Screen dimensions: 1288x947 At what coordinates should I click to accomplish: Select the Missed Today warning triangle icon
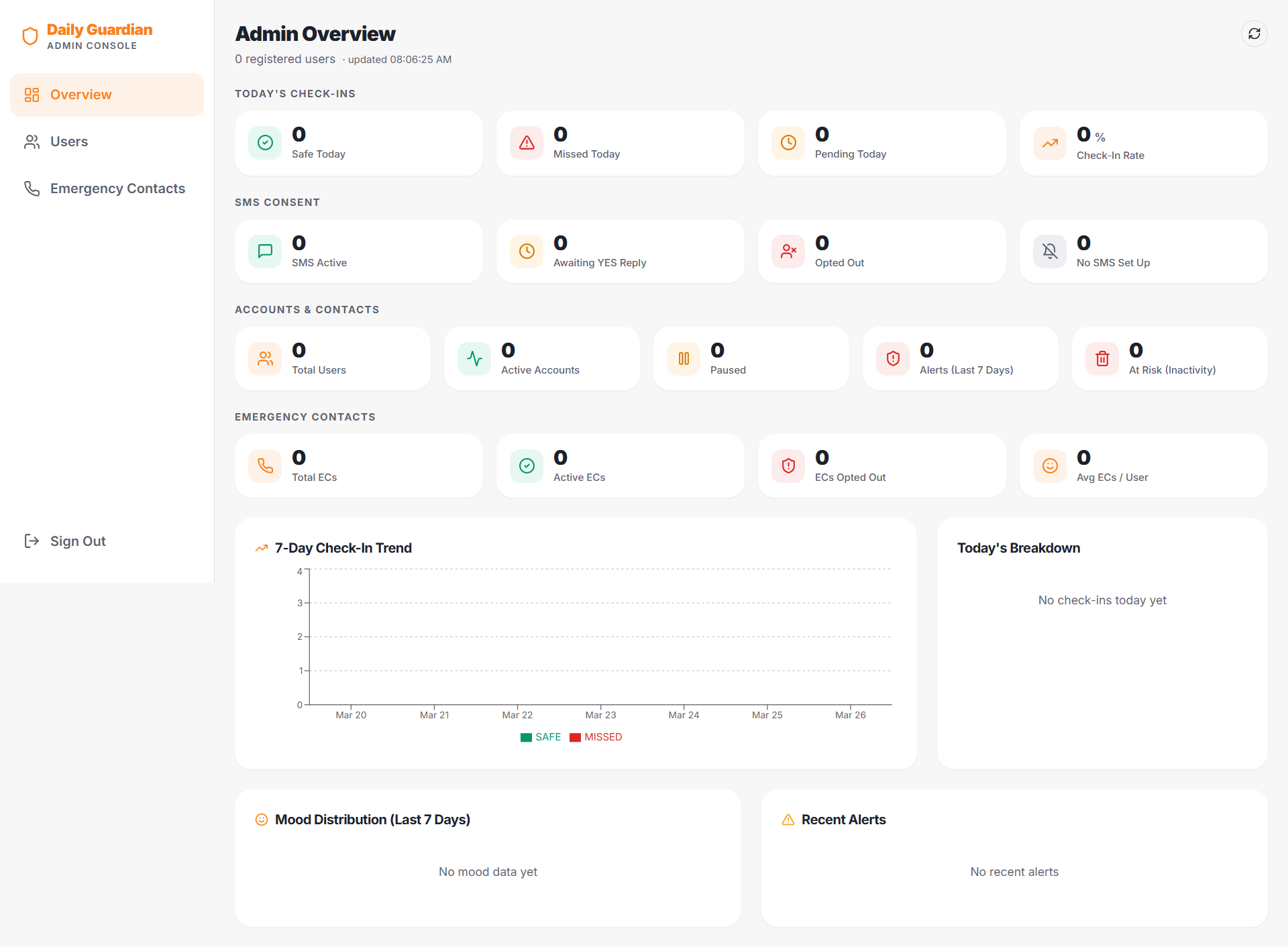point(527,143)
